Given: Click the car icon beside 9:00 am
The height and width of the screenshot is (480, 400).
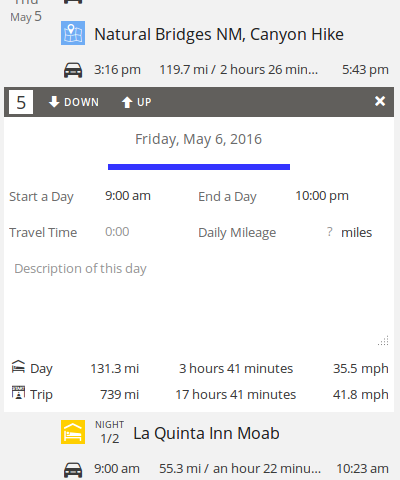Looking at the screenshot, I should pyautogui.click(x=73, y=470).
